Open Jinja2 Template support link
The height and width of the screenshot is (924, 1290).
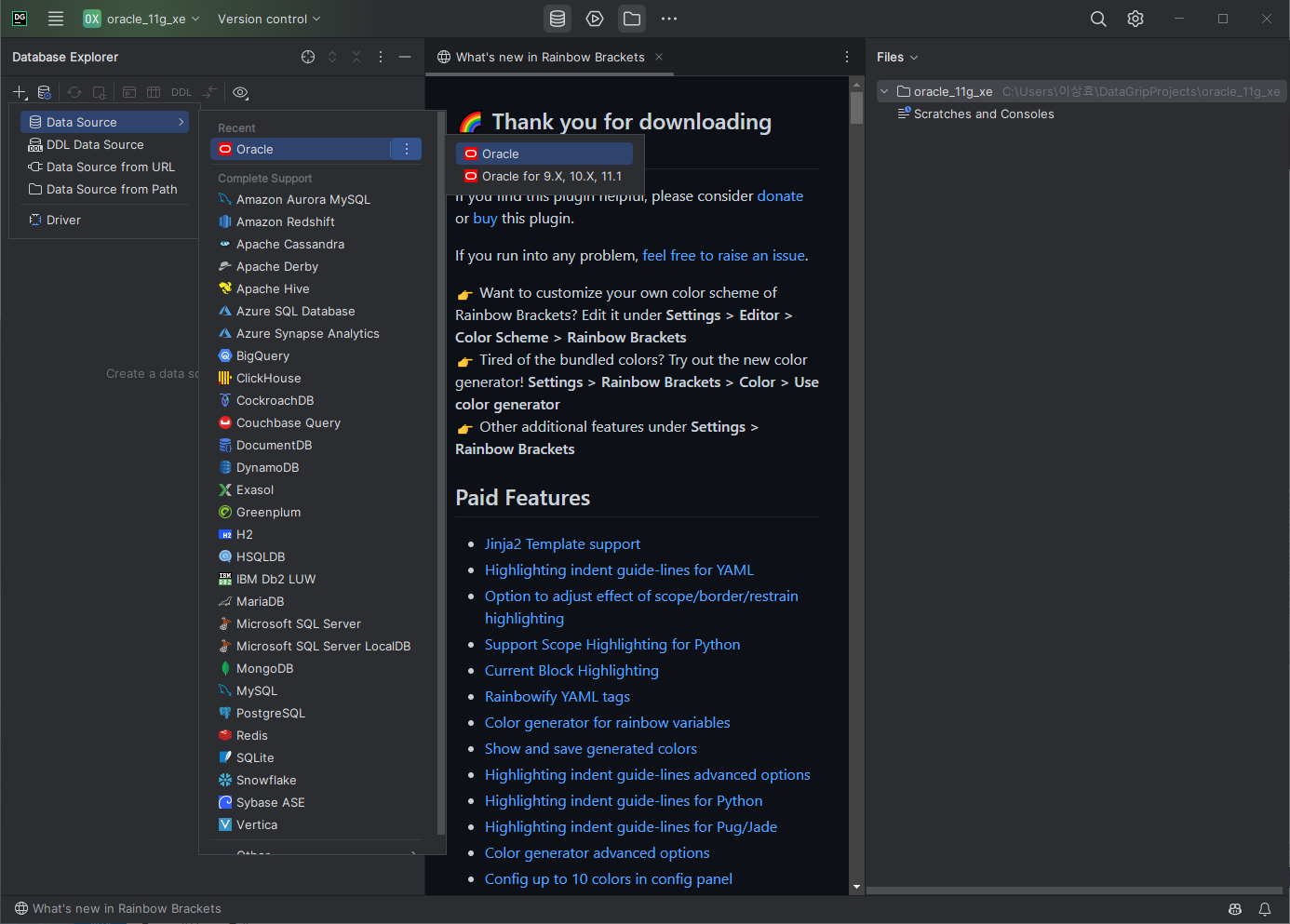[562, 543]
